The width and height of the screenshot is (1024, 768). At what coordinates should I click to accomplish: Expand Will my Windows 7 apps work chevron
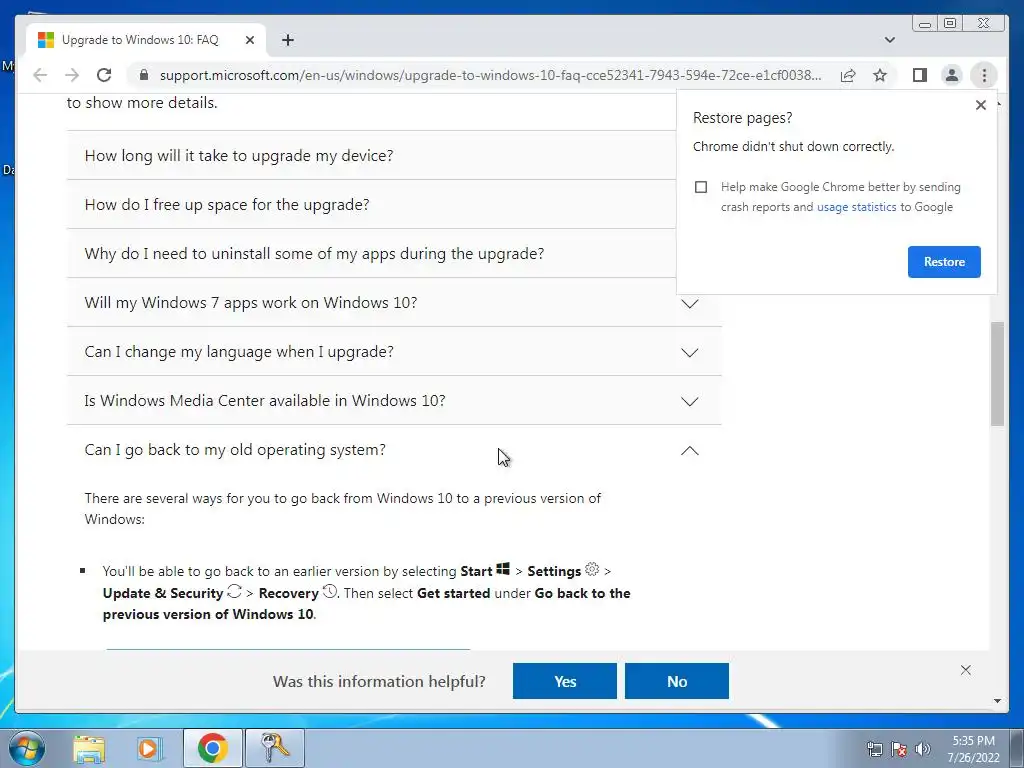click(690, 304)
